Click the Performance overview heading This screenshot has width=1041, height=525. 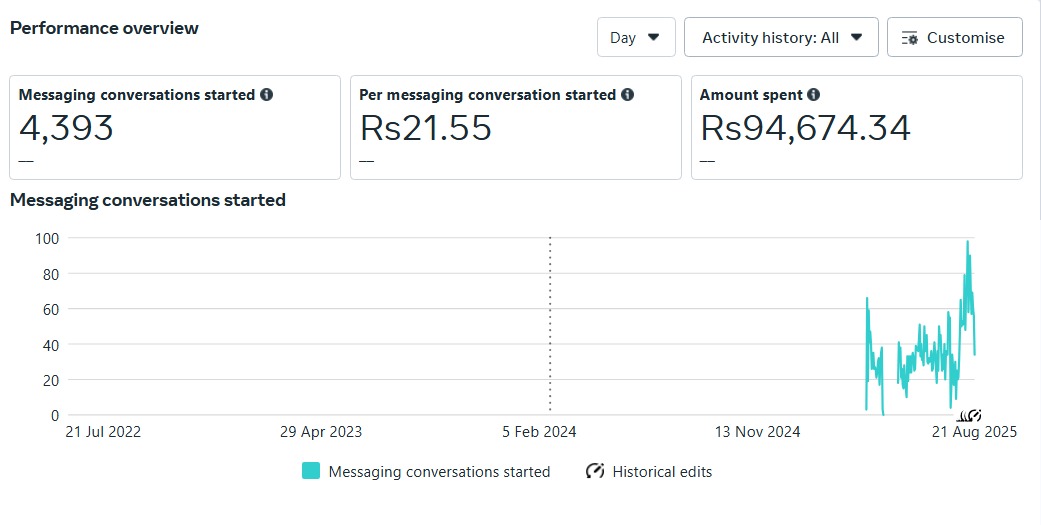[104, 28]
